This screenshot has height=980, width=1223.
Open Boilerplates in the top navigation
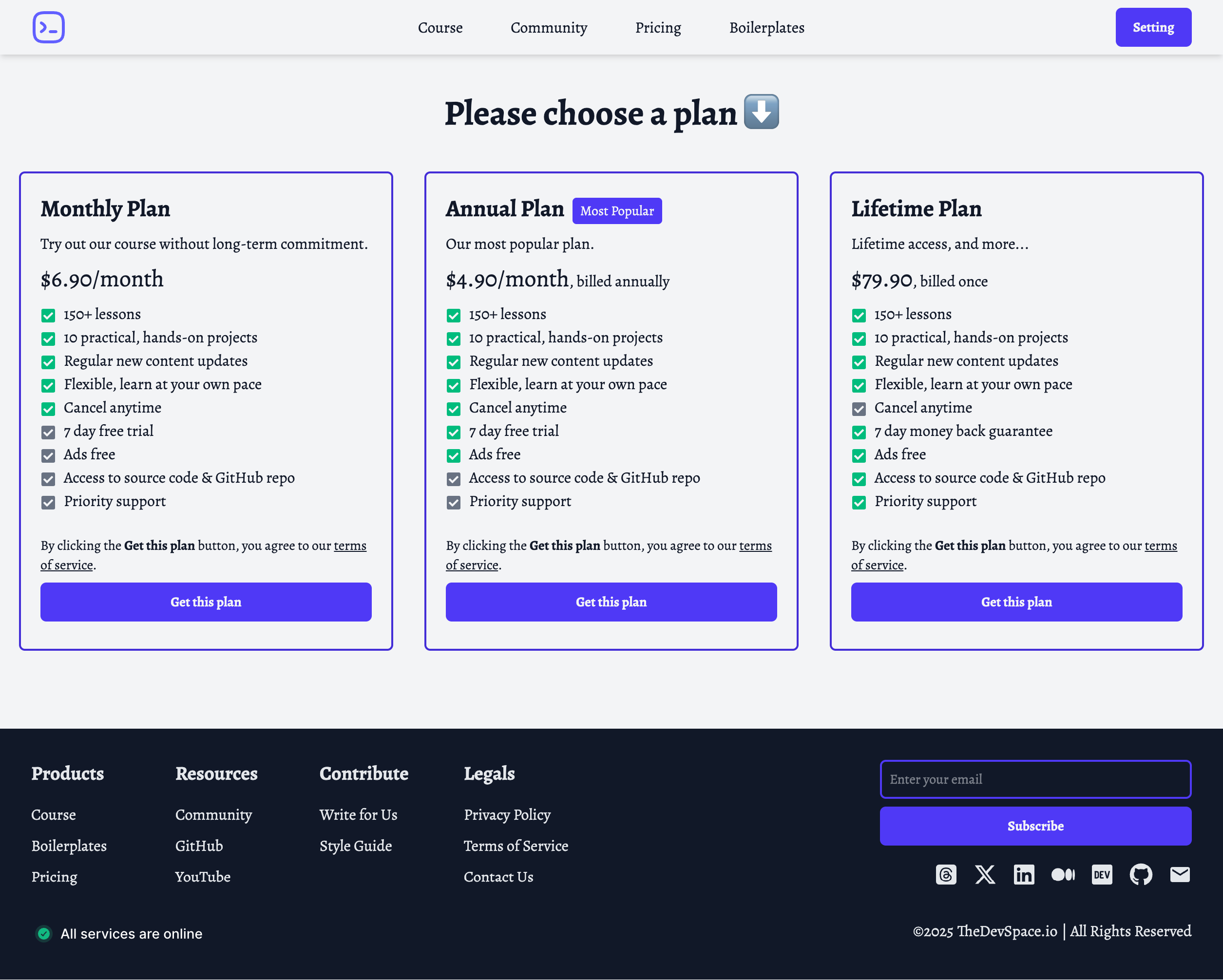[x=766, y=28]
